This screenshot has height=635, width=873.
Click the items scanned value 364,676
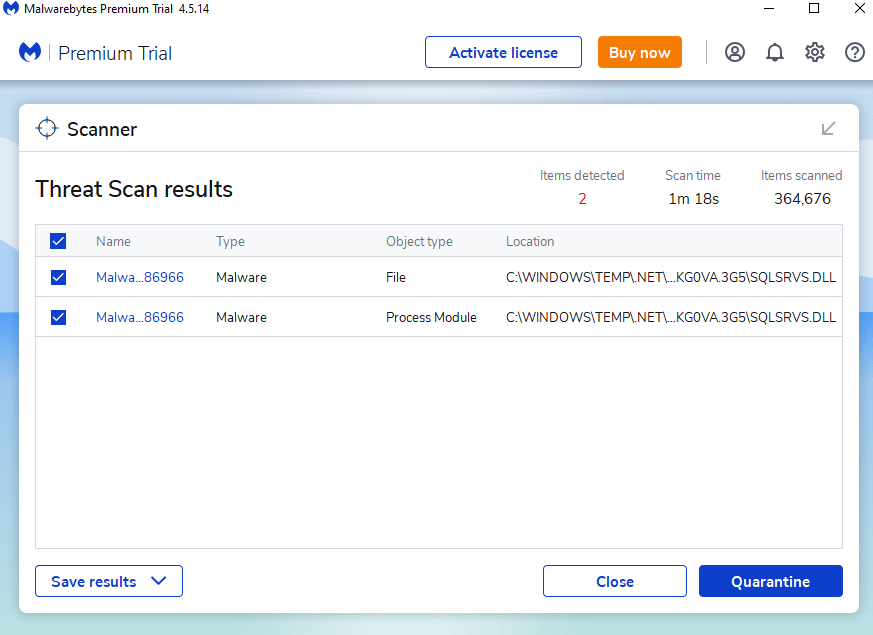(x=802, y=199)
